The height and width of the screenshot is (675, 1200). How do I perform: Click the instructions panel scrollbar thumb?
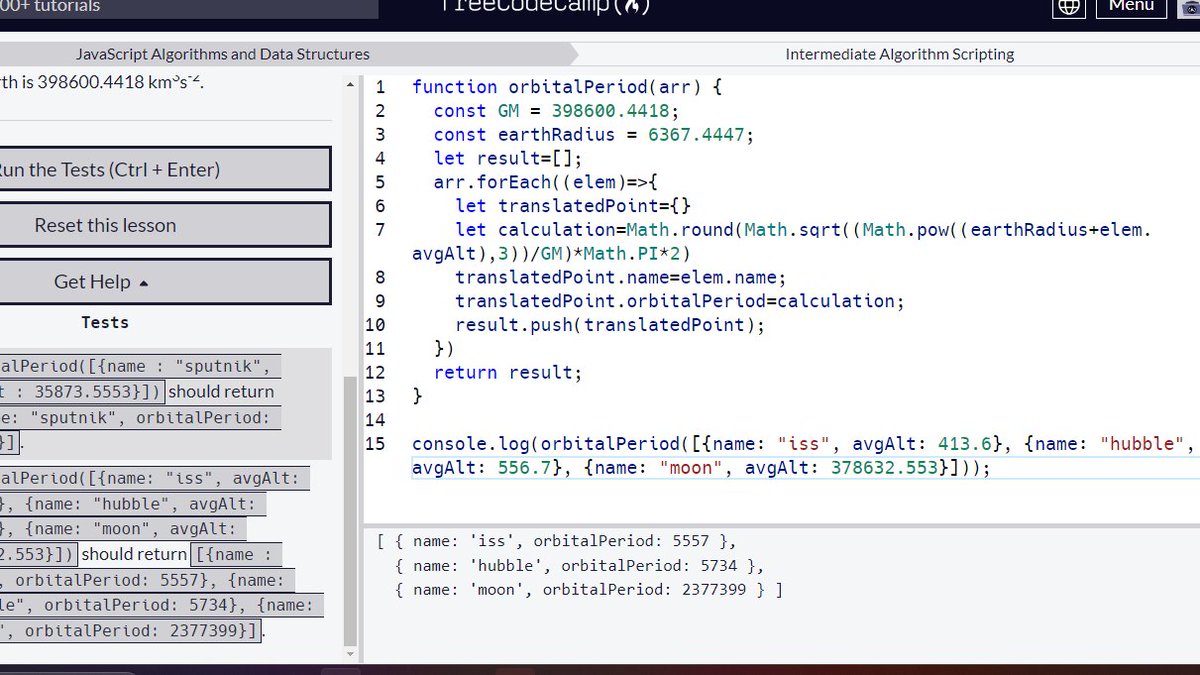point(349,510)
